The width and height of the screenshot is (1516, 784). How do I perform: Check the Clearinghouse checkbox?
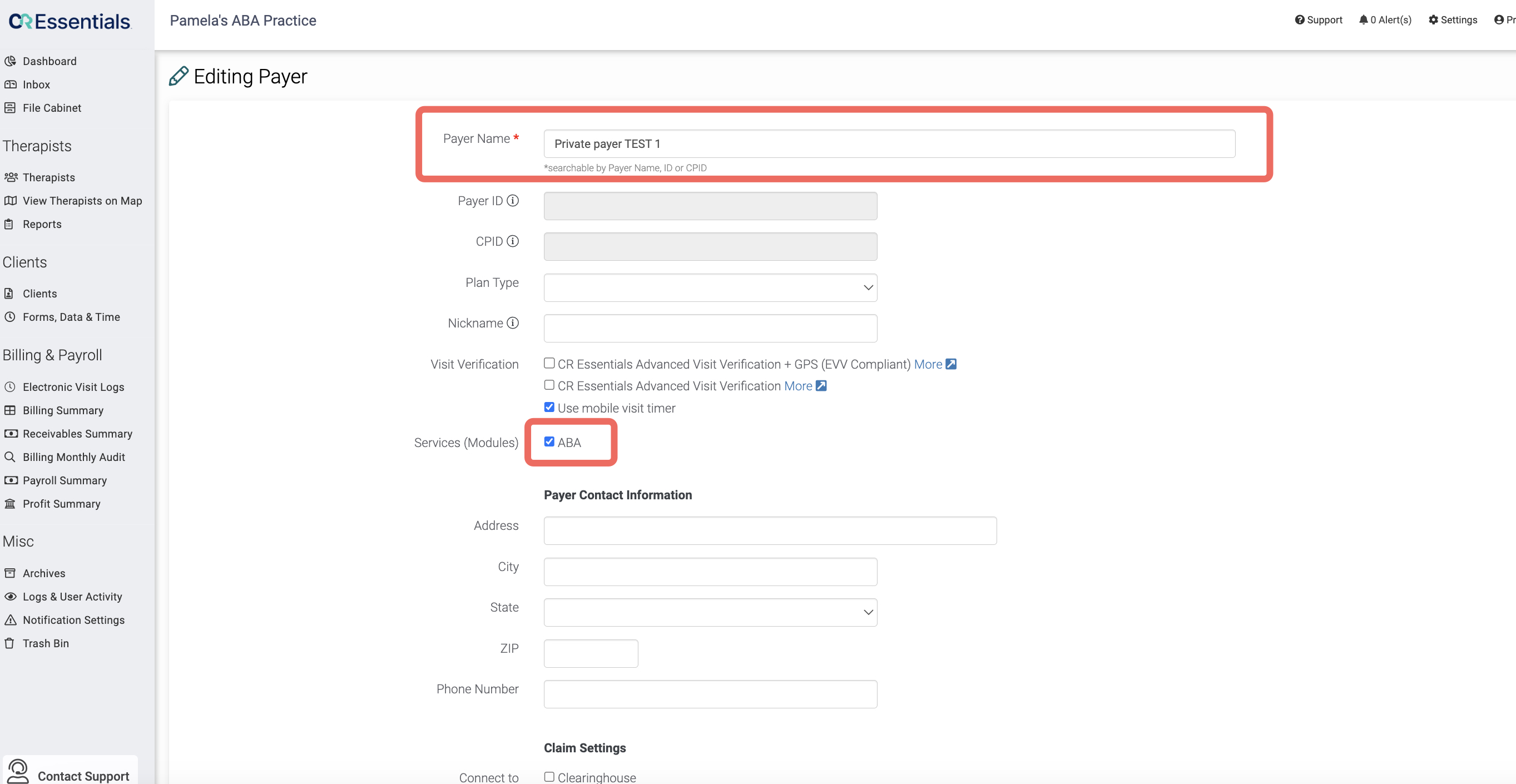[549, 777]
